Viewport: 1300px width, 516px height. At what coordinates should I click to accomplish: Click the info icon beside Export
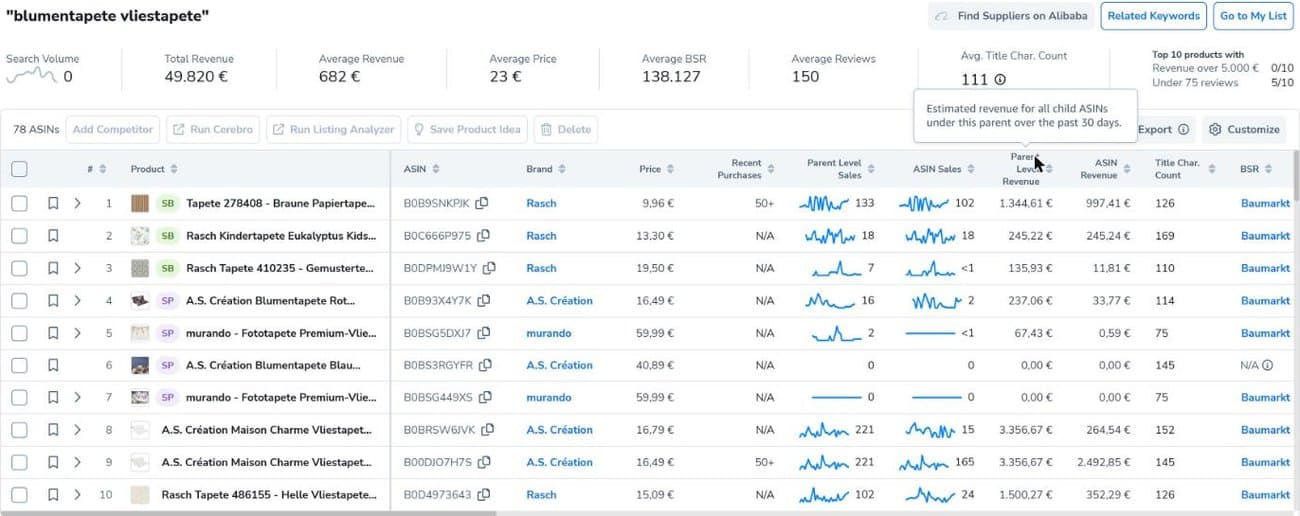click(x=1183, y=129)
